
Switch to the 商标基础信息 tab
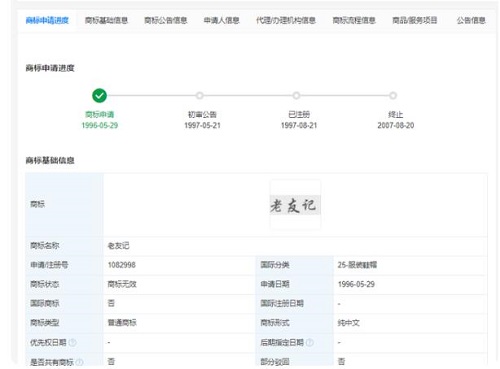click(x=106, y=20)
